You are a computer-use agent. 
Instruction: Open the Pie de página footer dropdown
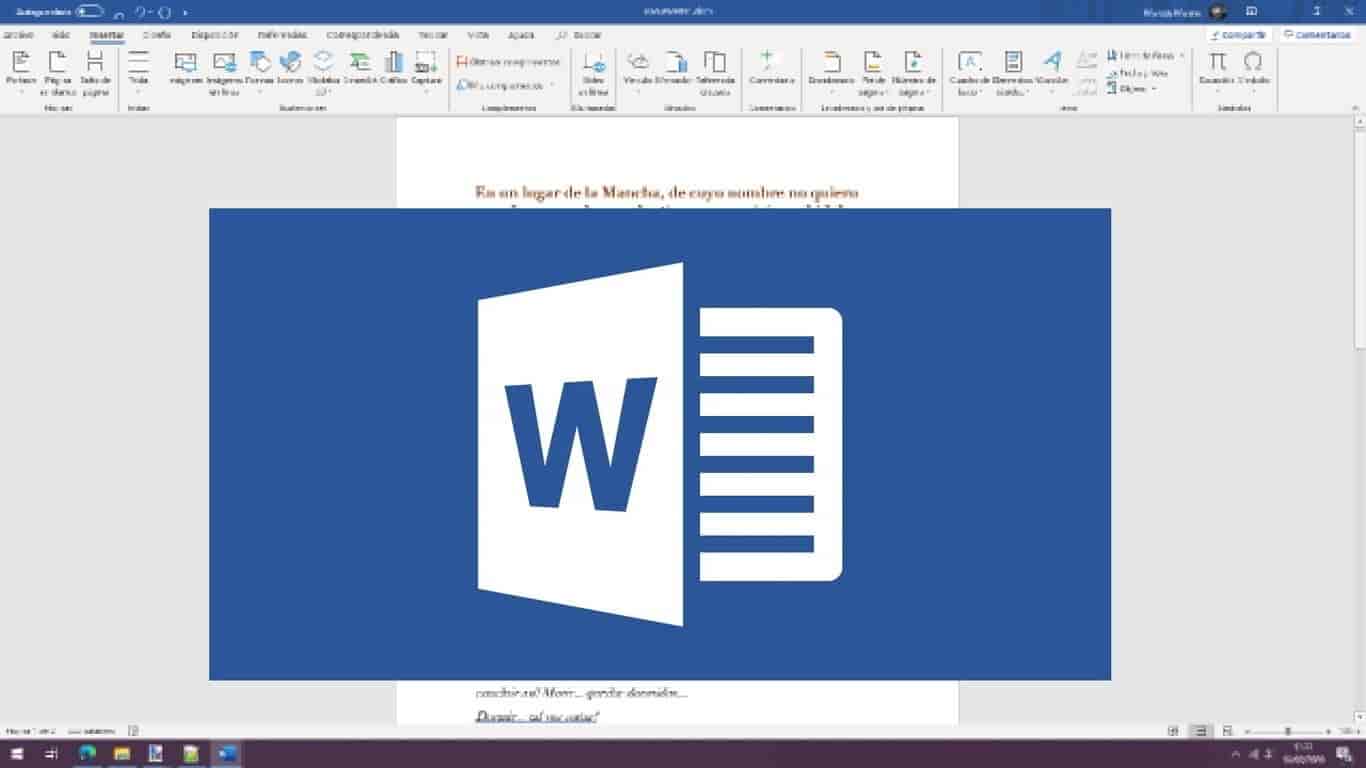pos(874,72)
